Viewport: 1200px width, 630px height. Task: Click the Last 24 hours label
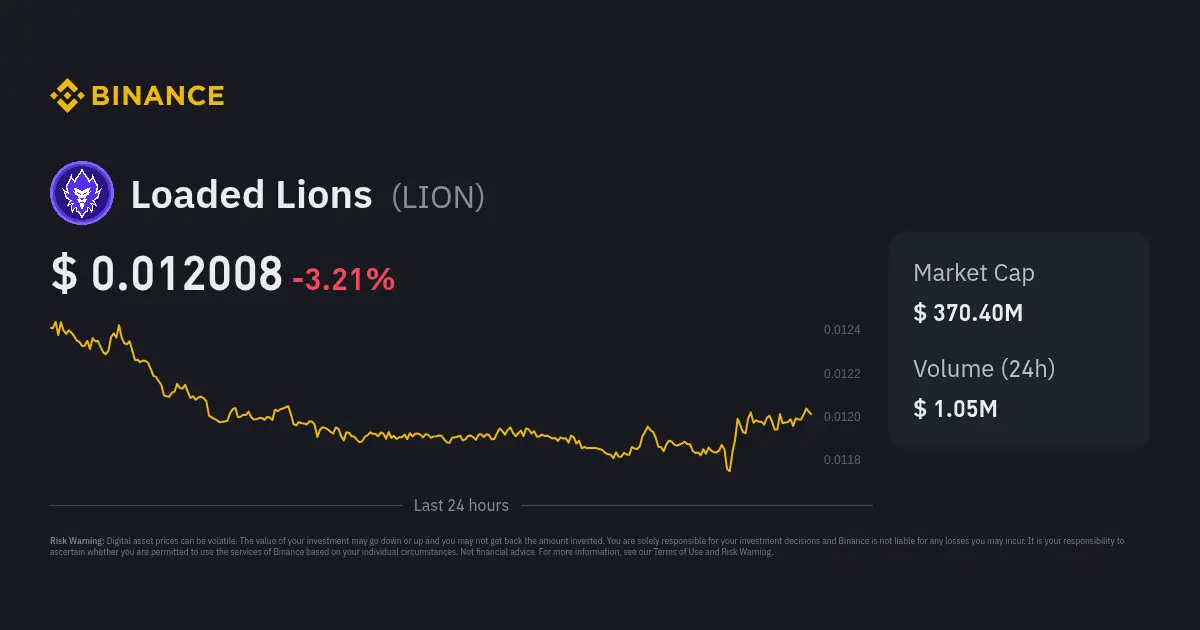coord(461,506)
